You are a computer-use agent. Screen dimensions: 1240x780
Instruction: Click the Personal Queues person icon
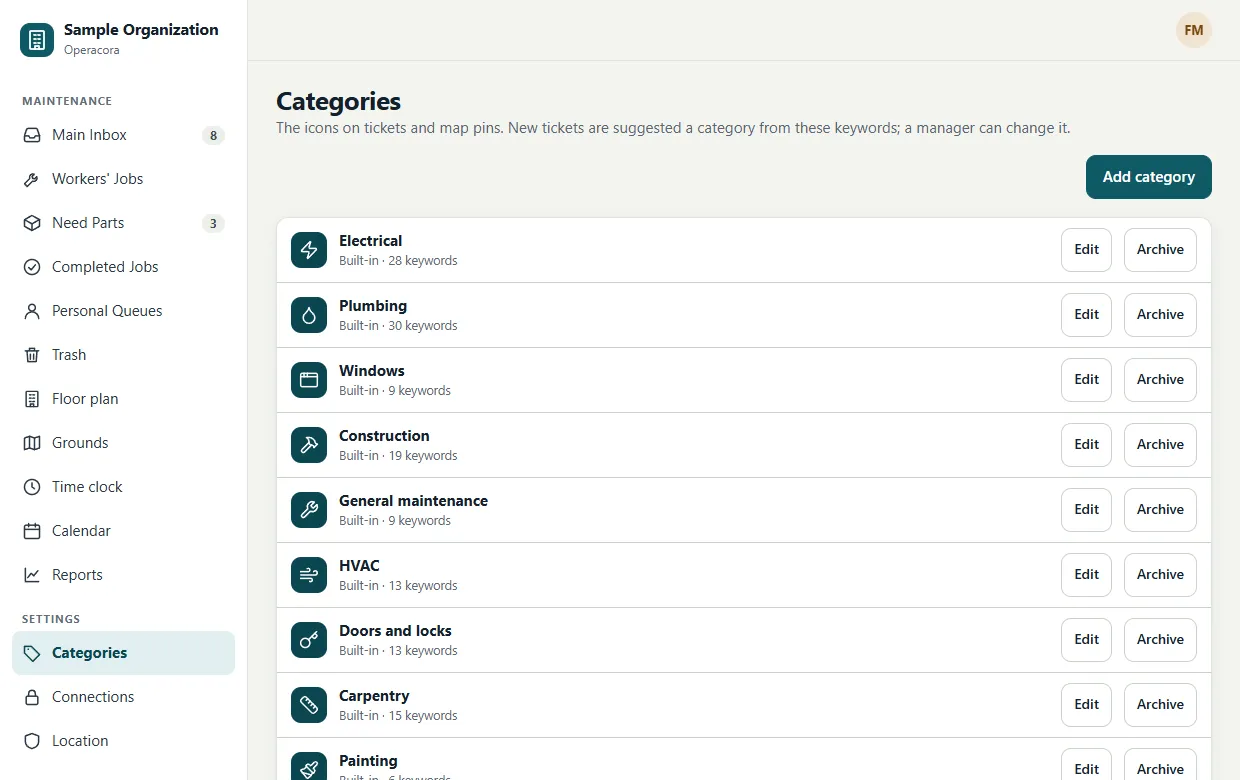pyautogui.click(x=32, y=311)
